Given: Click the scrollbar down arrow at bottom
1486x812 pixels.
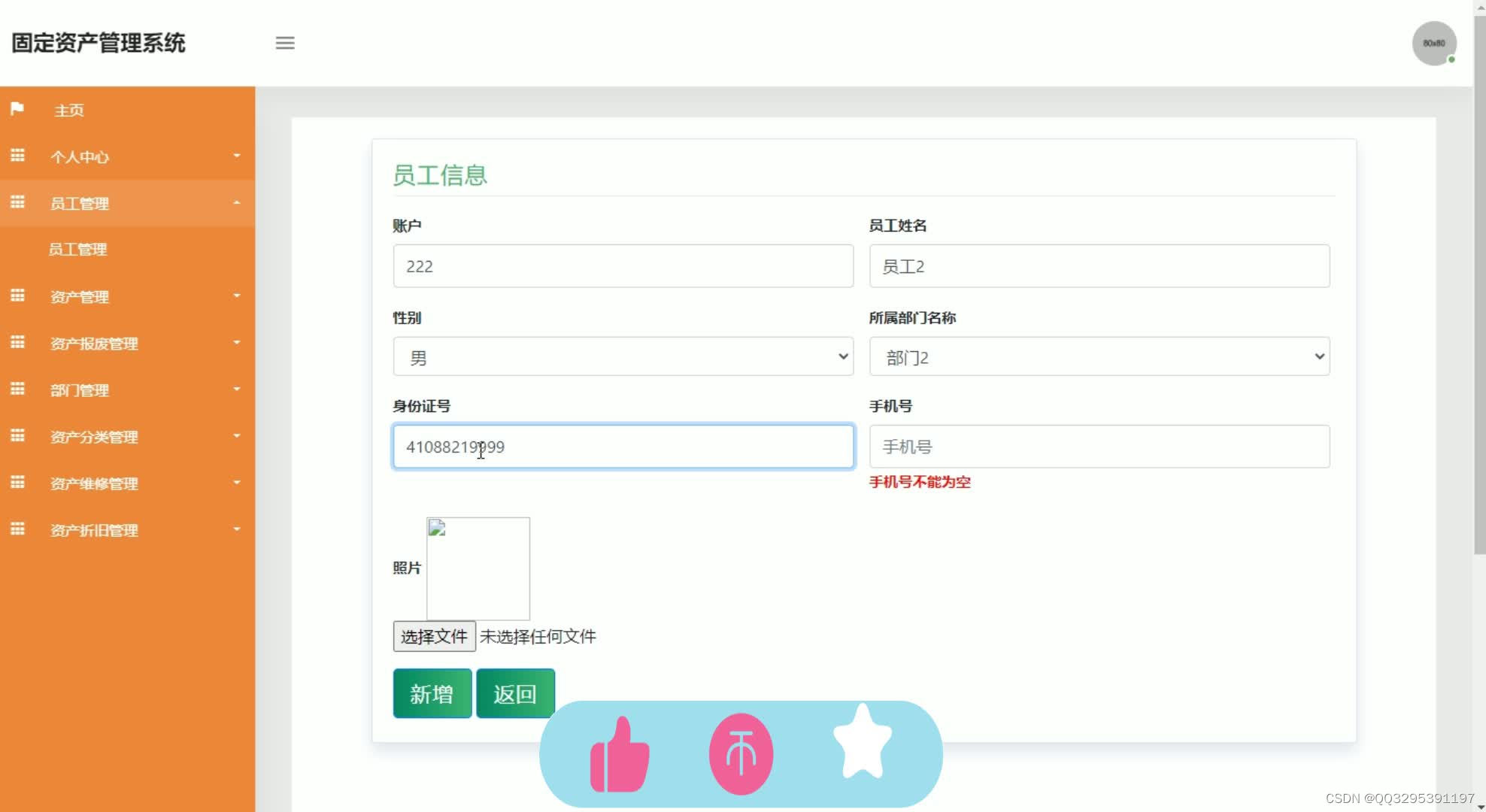Looking at the screenshot, I should pos(1479,806).
